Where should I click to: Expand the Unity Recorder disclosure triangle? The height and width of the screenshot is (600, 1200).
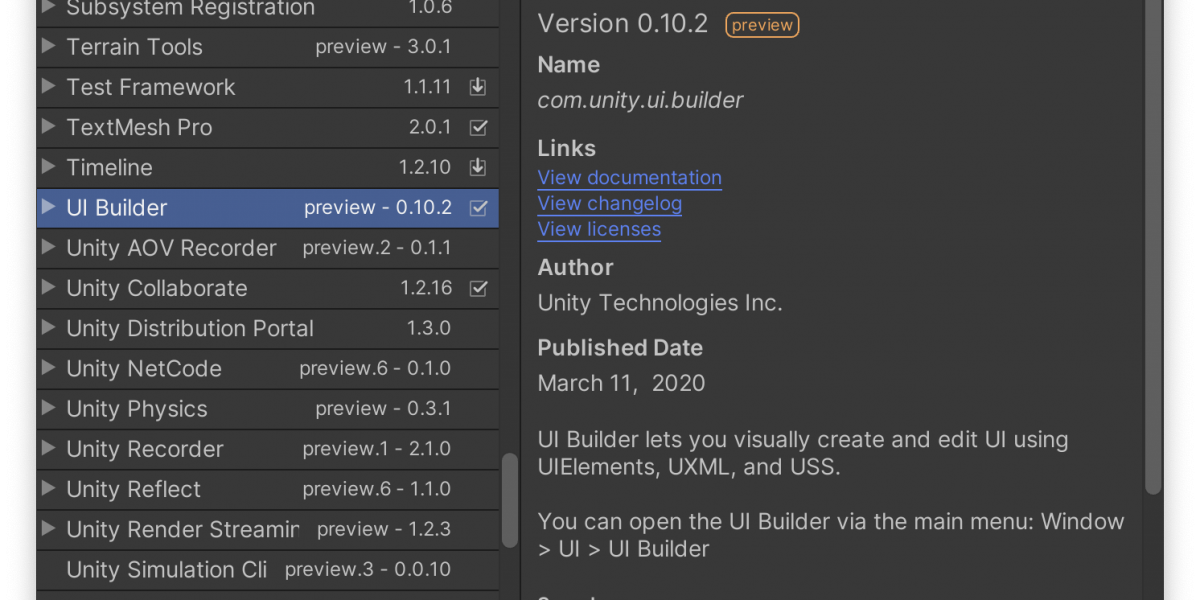48,449
